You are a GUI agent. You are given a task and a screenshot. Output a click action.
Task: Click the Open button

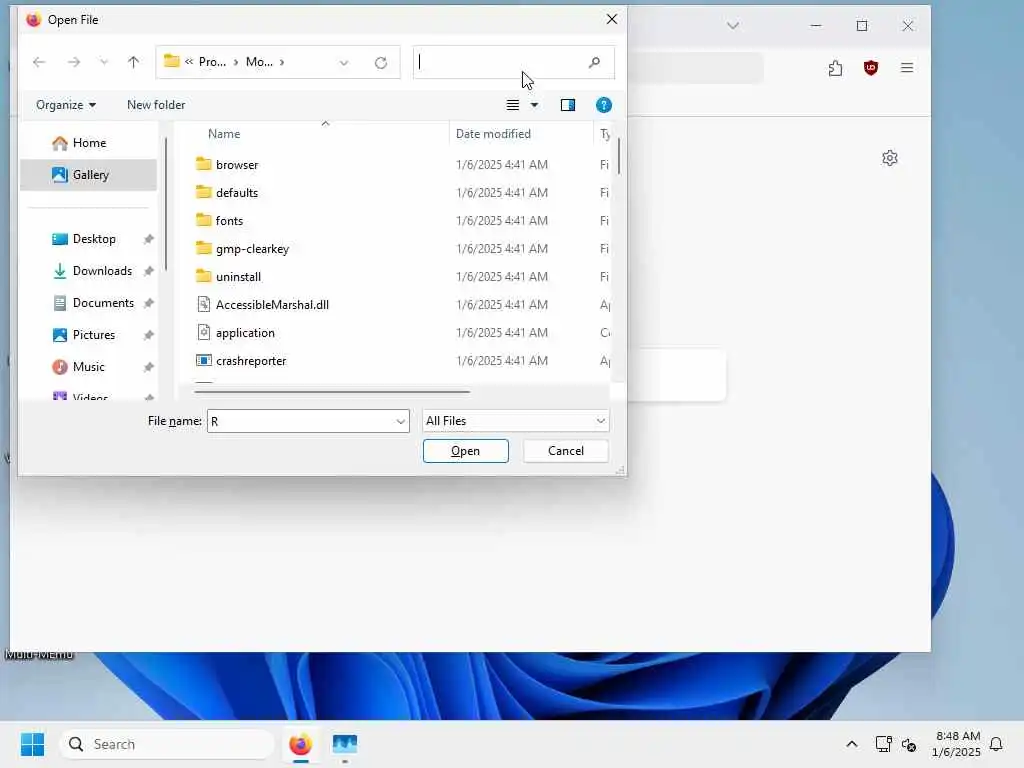(466, 451)
